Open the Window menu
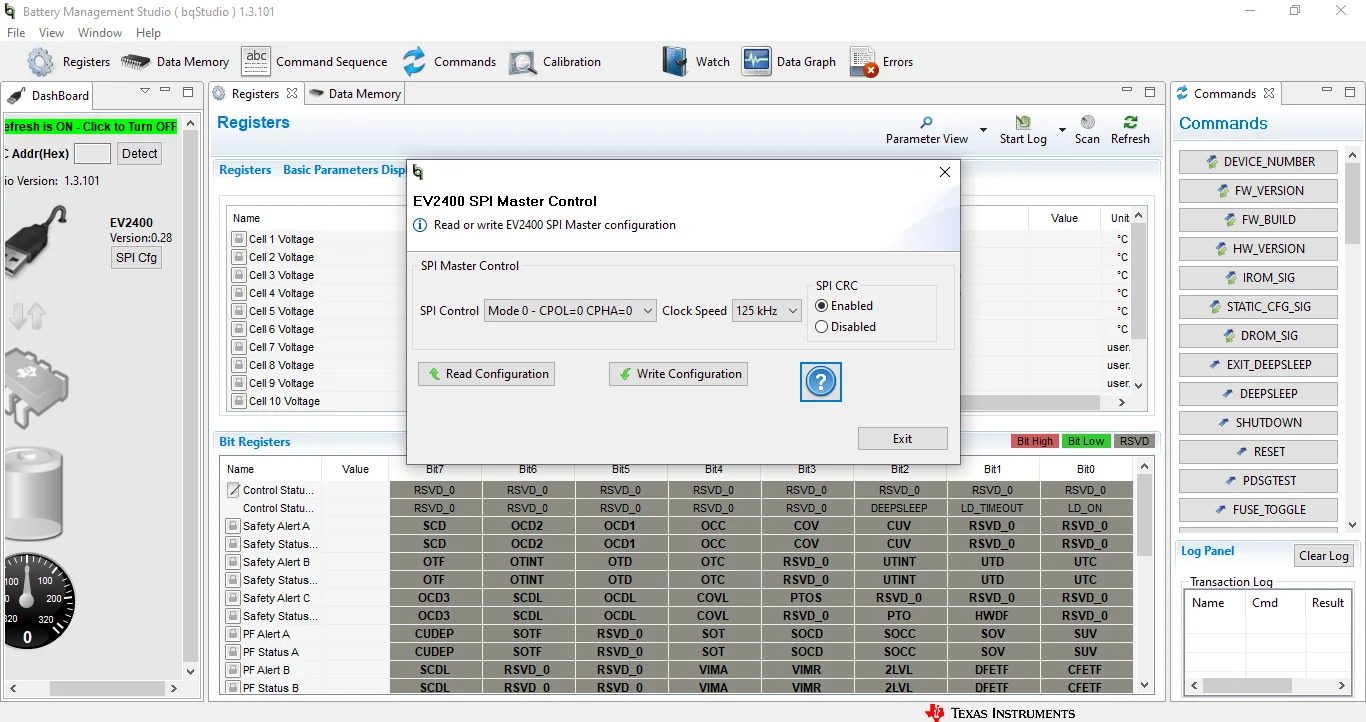Viewport: 1366px width, 722px height. click(100, 33)
